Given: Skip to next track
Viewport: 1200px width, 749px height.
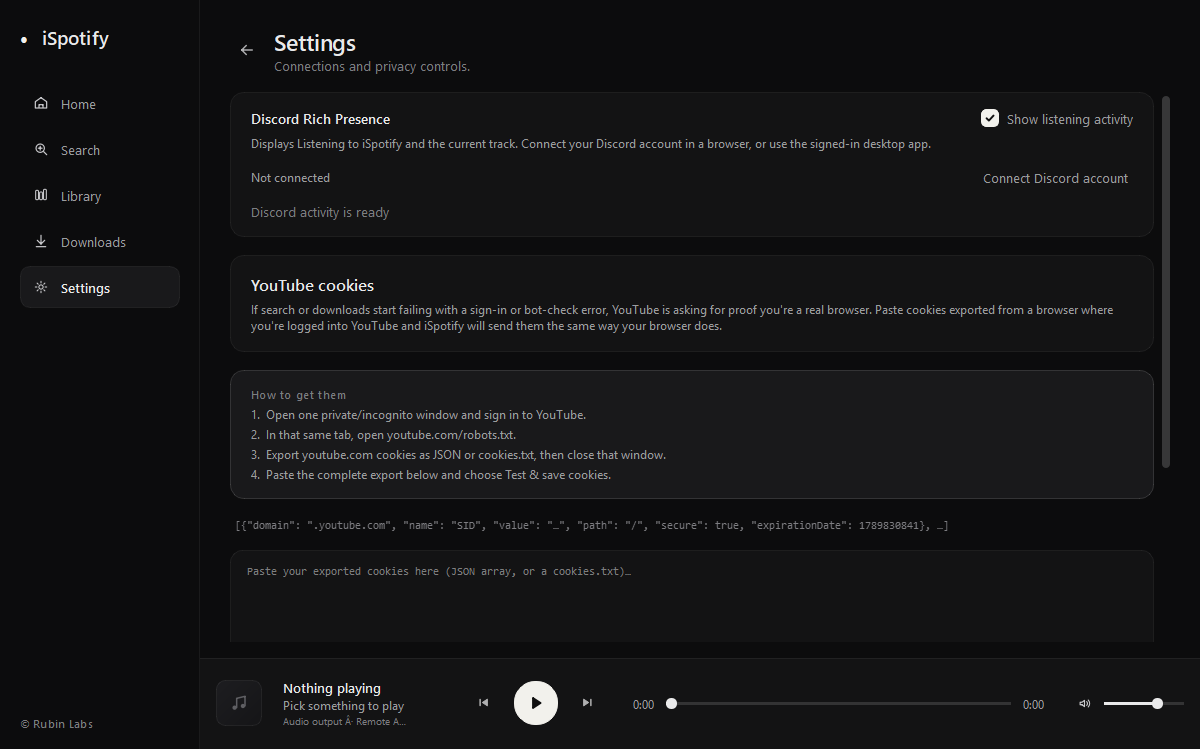Looking at the screenshot, I should pos(587,703).
